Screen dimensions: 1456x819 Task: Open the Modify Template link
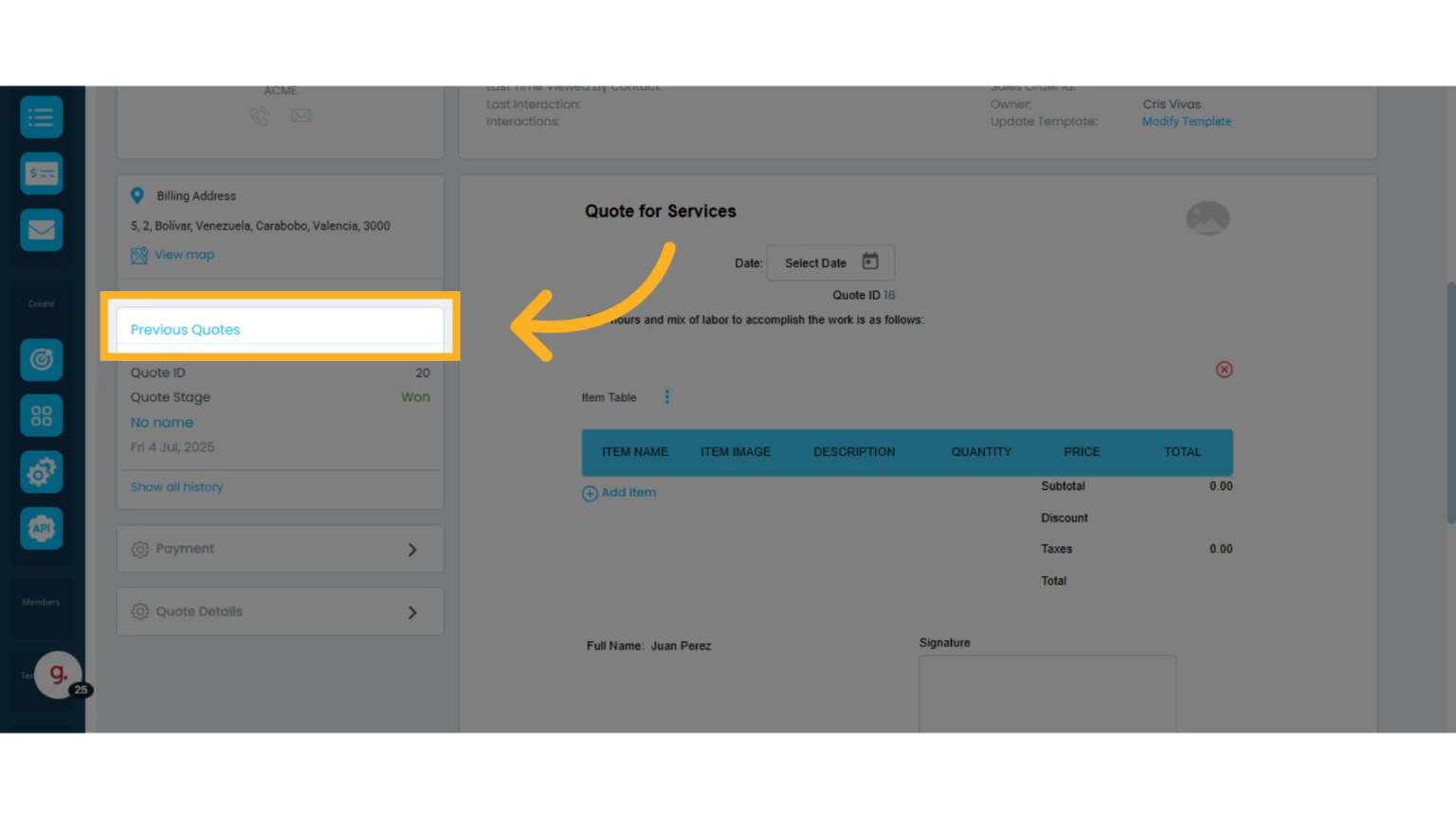[1187, 121]
